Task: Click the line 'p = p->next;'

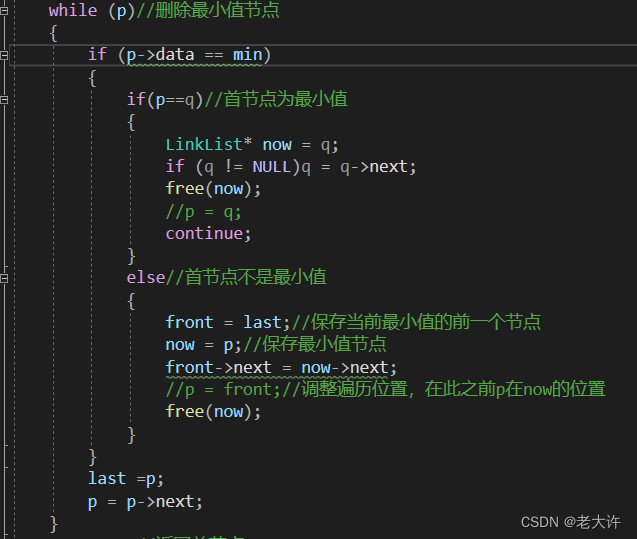Action: coord(145,502)
